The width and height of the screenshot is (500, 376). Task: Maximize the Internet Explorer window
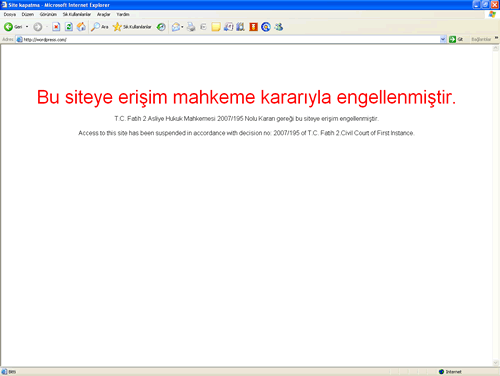[x=485, y=5]
